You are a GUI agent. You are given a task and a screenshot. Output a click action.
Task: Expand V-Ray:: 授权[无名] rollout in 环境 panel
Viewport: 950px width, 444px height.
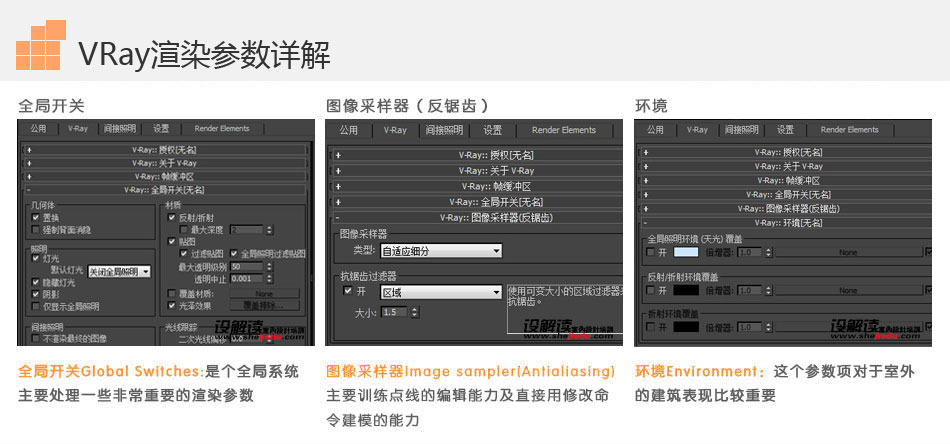click(x=786, y=152)
